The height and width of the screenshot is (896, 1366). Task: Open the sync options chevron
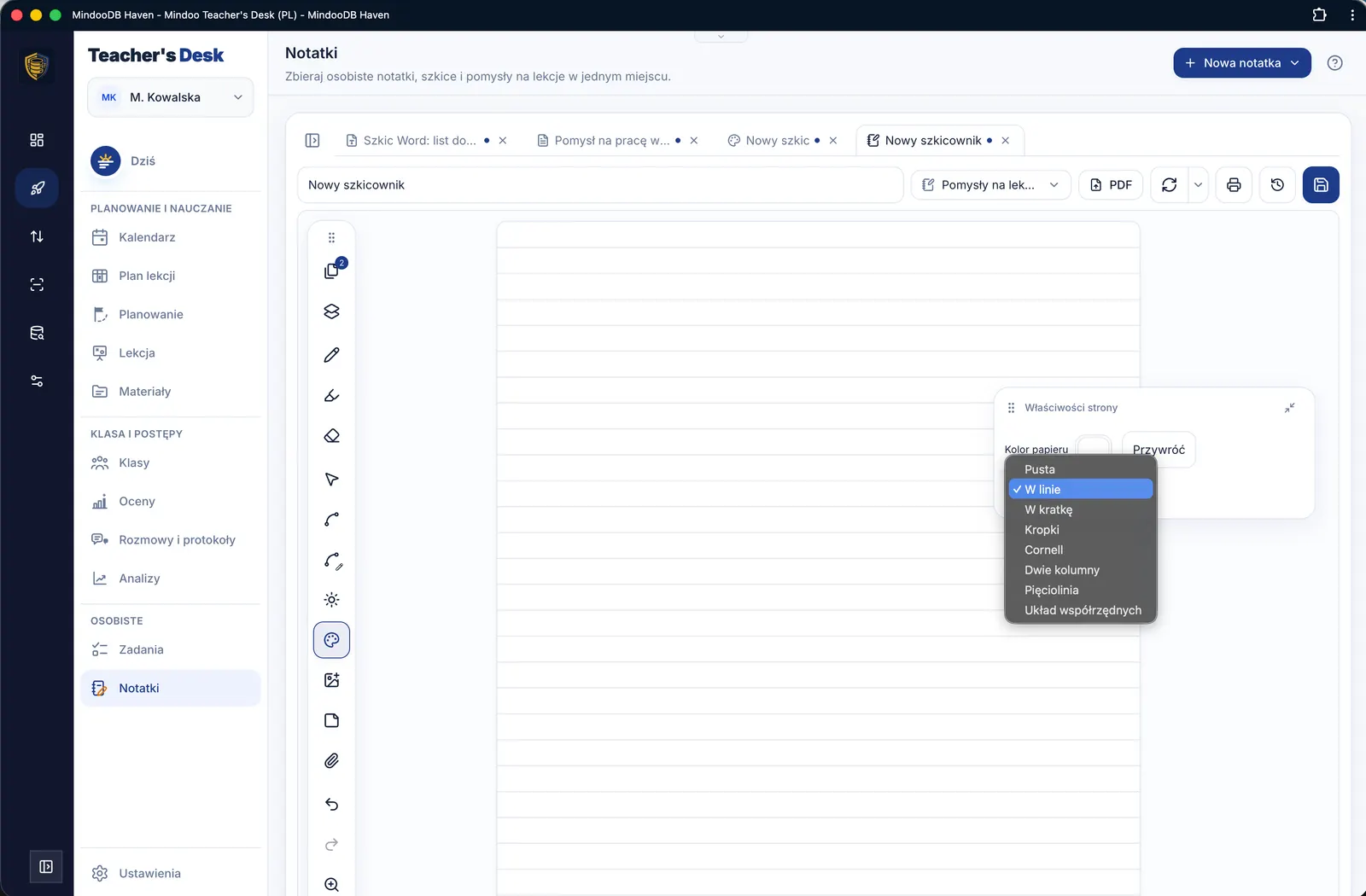pos(1198,185)
